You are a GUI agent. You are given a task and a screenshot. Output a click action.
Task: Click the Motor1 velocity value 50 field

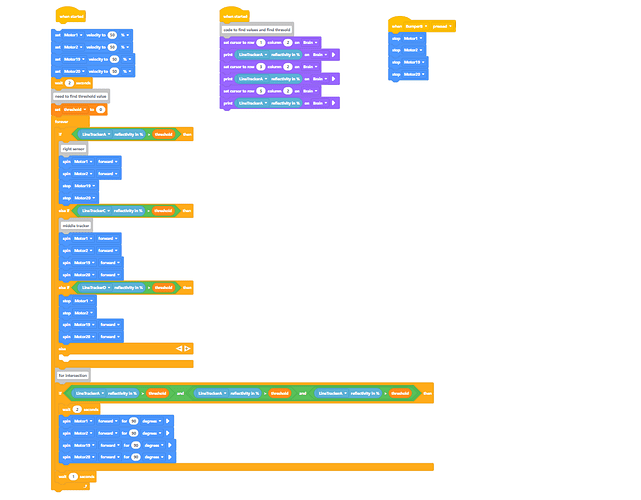coord(112,35)
